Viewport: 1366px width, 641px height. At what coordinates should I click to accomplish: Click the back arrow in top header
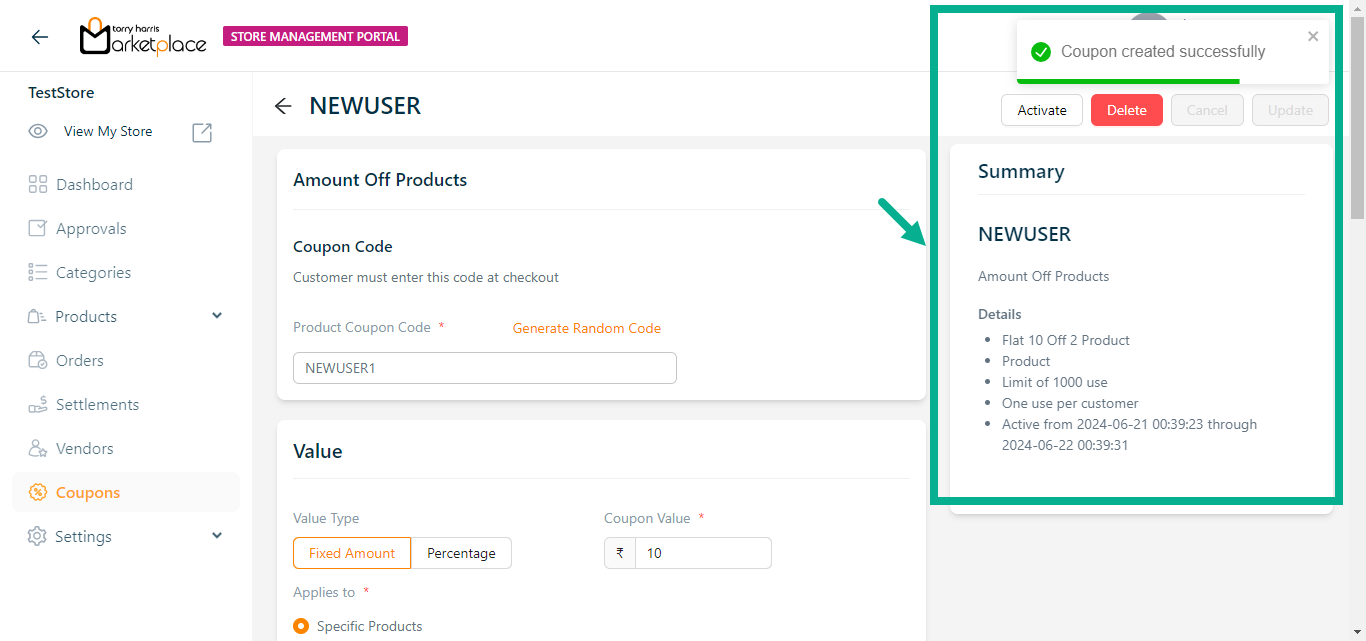[x=40, y=37]
